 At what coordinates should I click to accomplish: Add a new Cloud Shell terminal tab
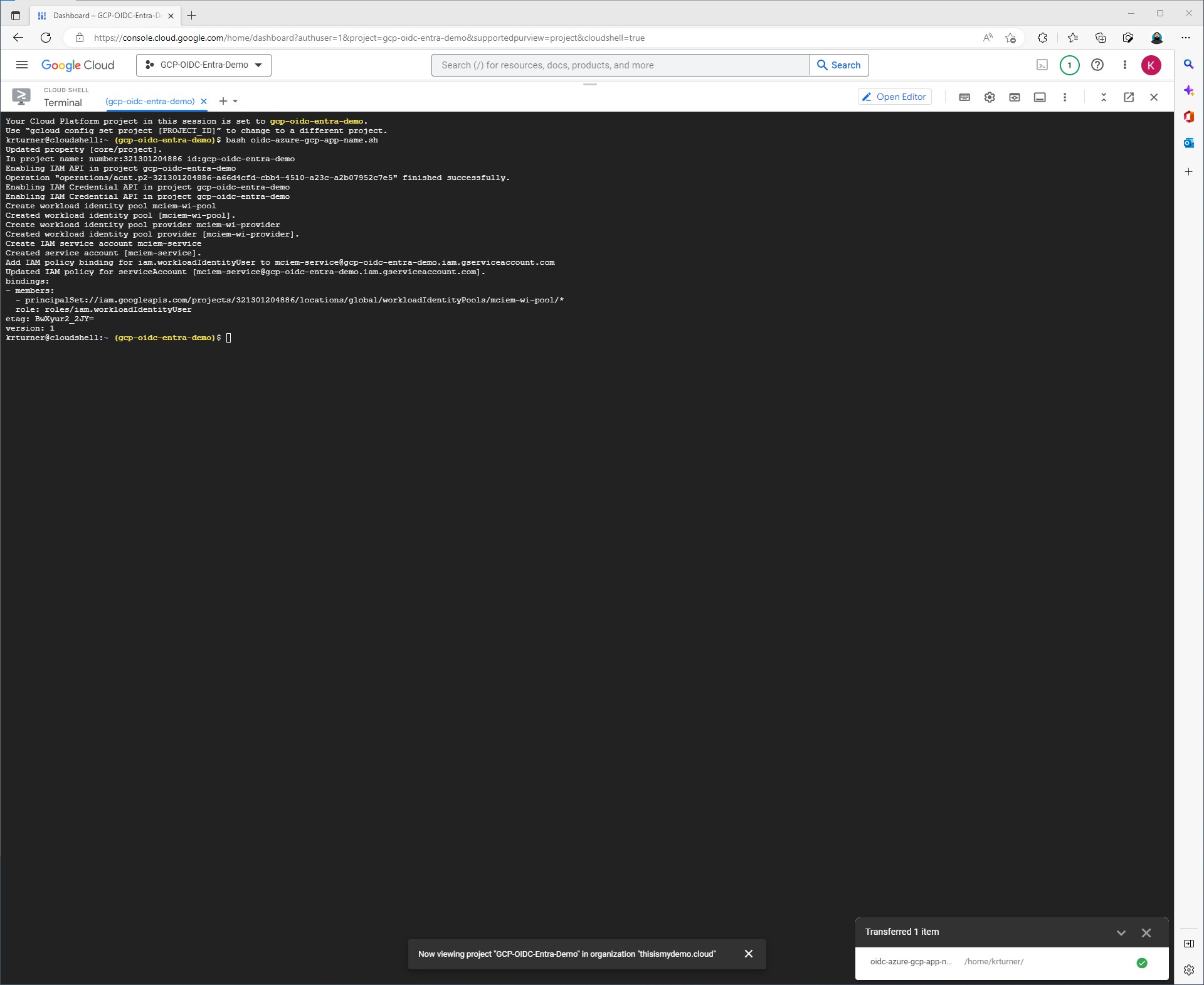(x=223, y=101)
